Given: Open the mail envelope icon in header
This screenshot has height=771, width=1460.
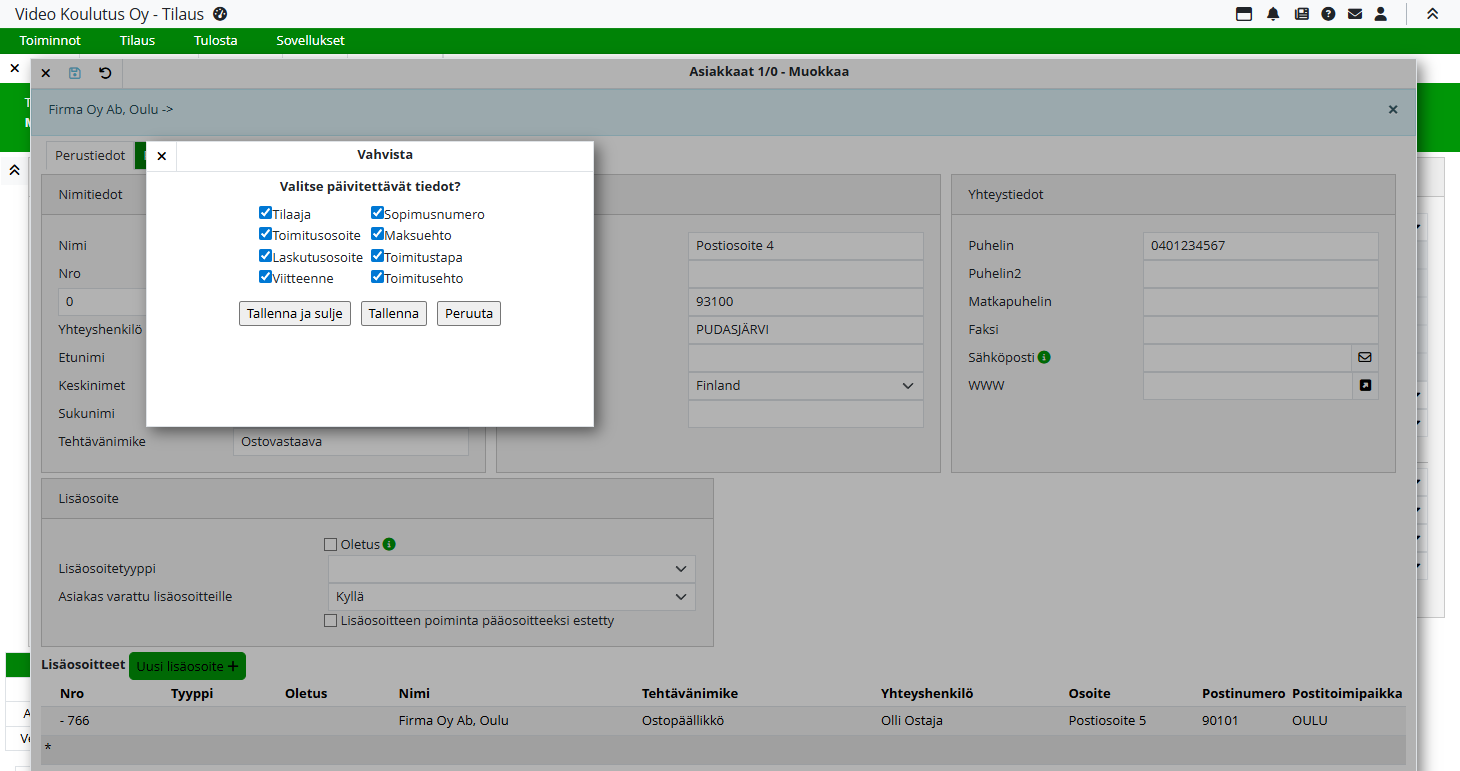Looking at the screenshot, I should [1355, 14].
